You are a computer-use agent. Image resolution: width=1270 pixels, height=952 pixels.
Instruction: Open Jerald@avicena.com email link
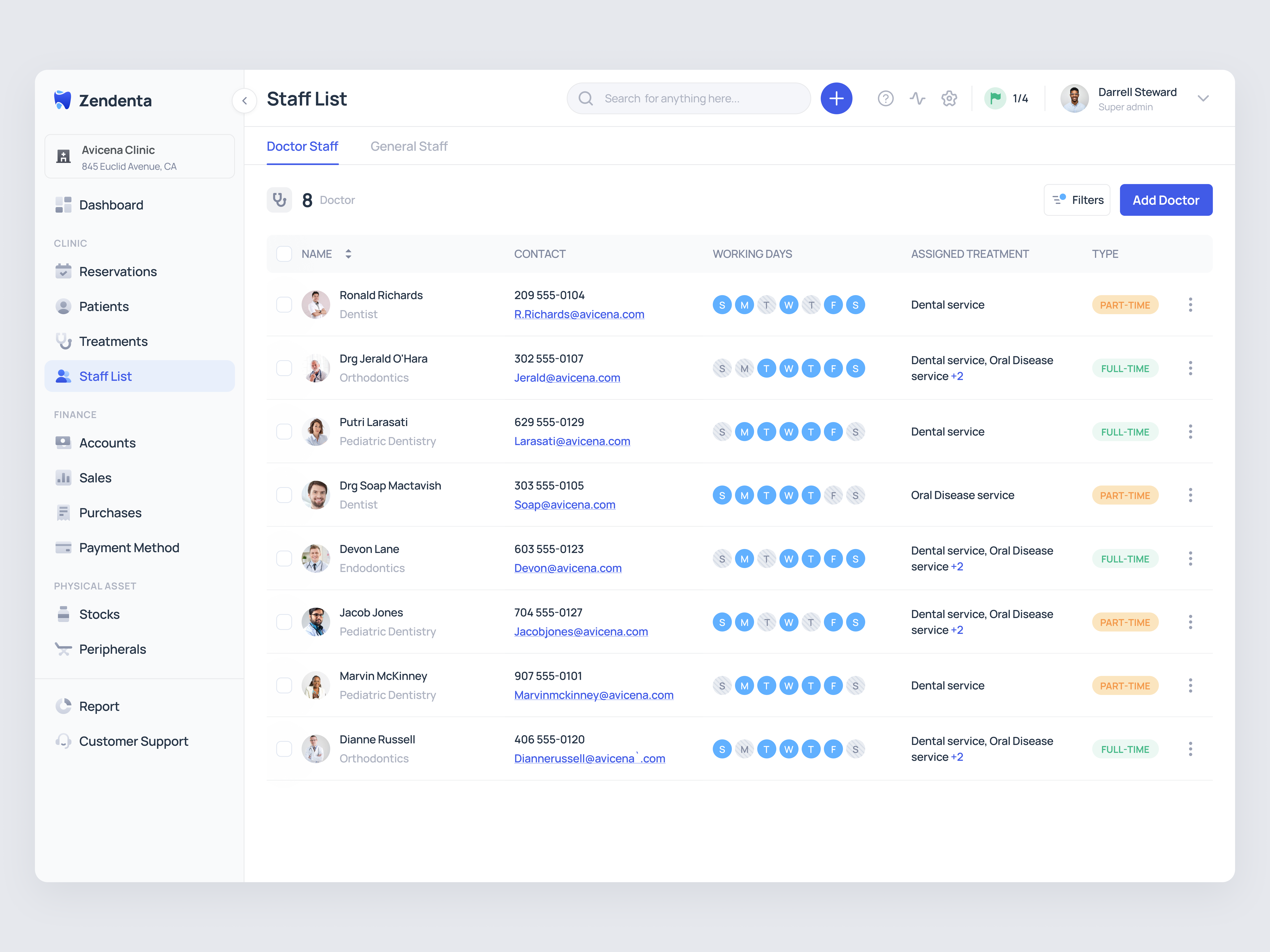(567, 378)
